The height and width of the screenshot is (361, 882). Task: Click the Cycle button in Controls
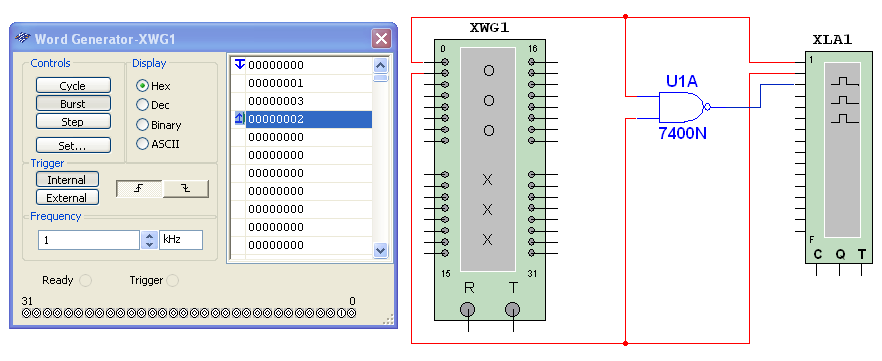click(73, 85)
